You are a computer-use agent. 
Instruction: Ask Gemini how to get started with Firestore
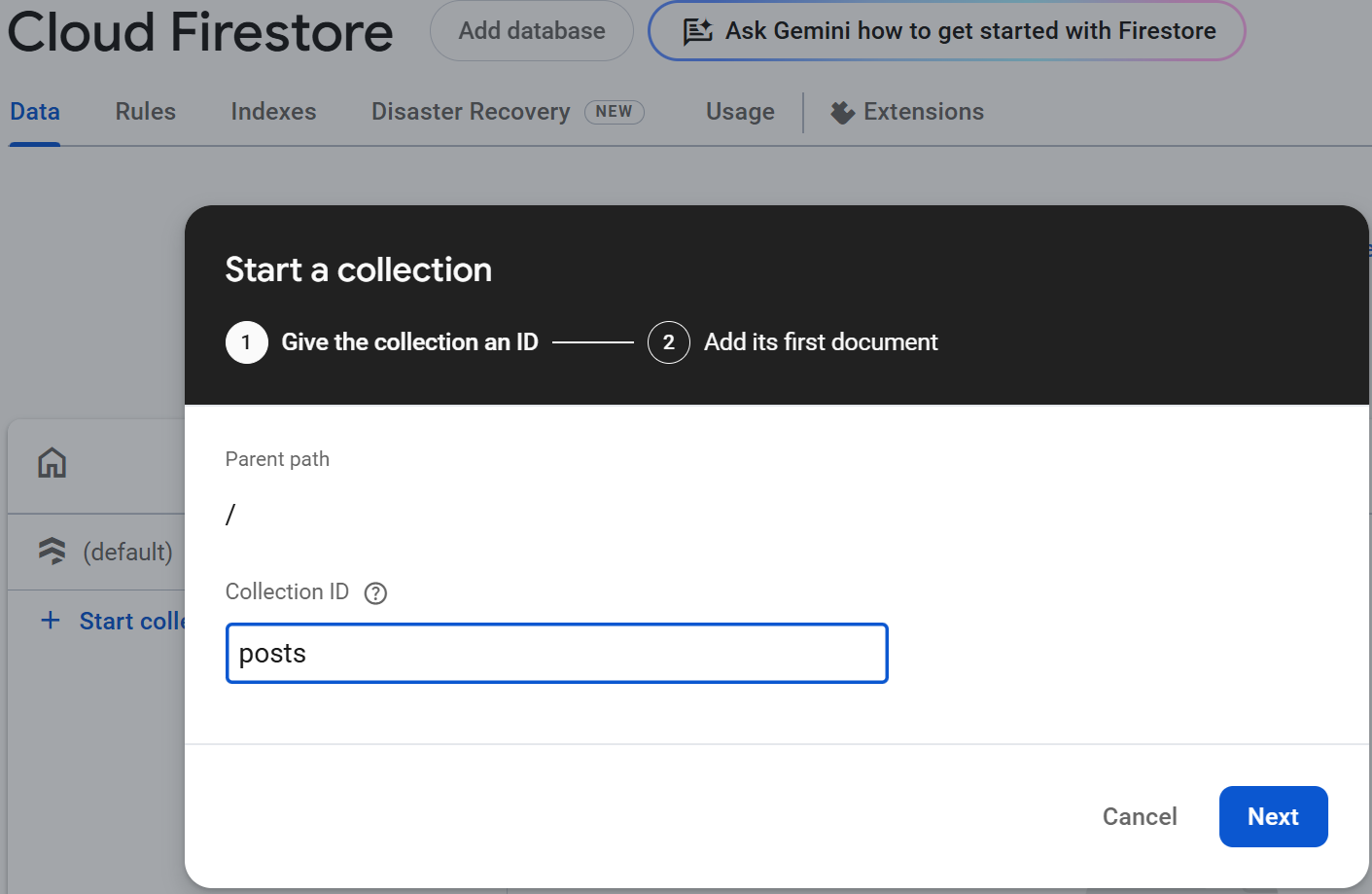point(947,31)
